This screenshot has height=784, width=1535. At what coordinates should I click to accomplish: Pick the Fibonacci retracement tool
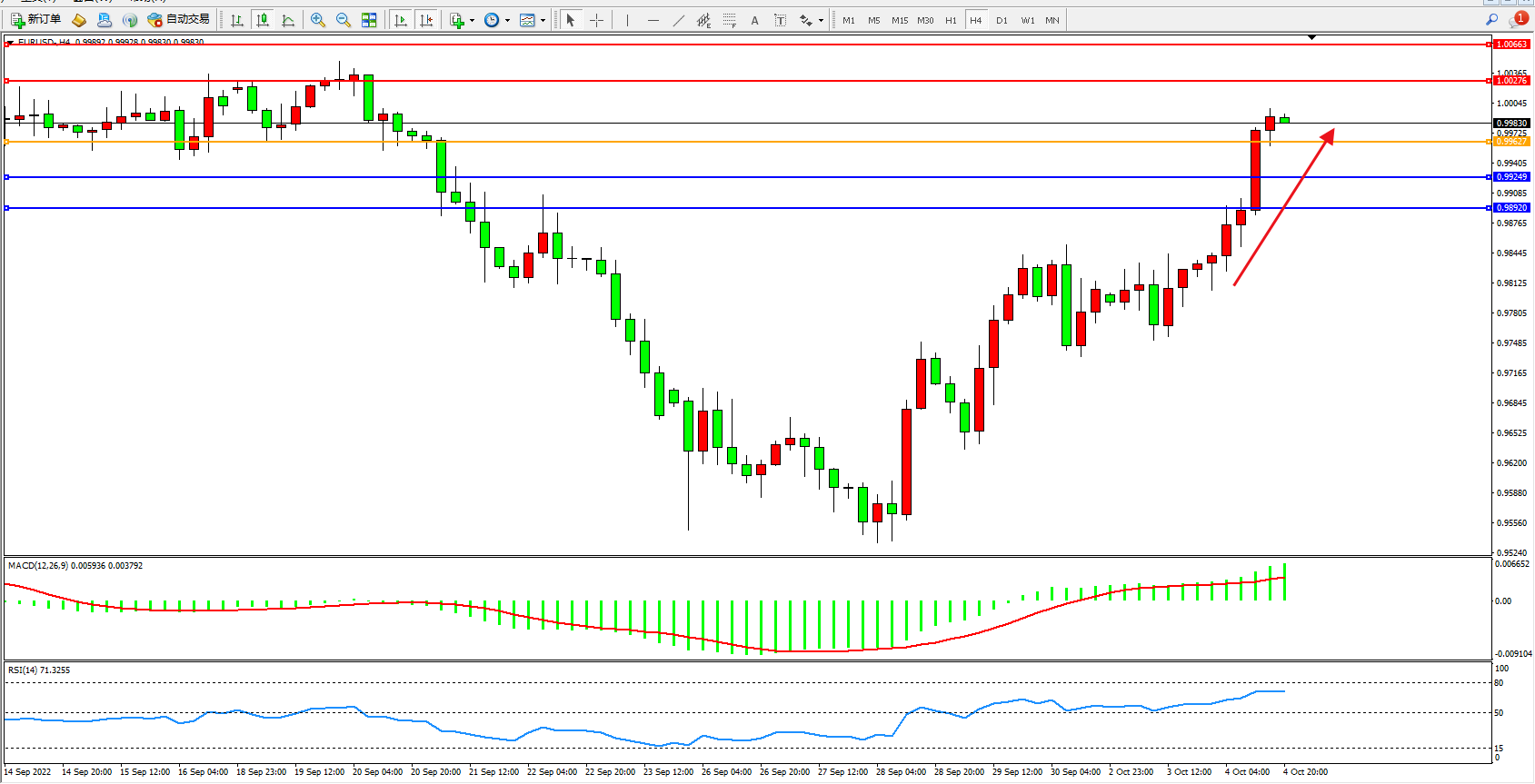[x=729, y=20]
